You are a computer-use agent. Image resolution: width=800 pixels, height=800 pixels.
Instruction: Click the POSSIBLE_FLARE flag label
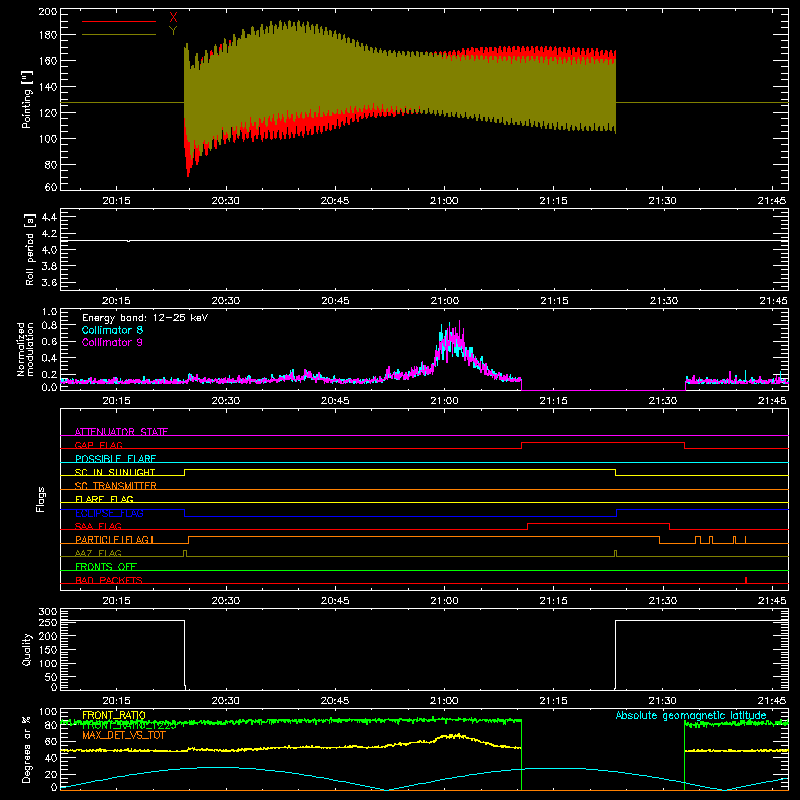tap(115, 459)
